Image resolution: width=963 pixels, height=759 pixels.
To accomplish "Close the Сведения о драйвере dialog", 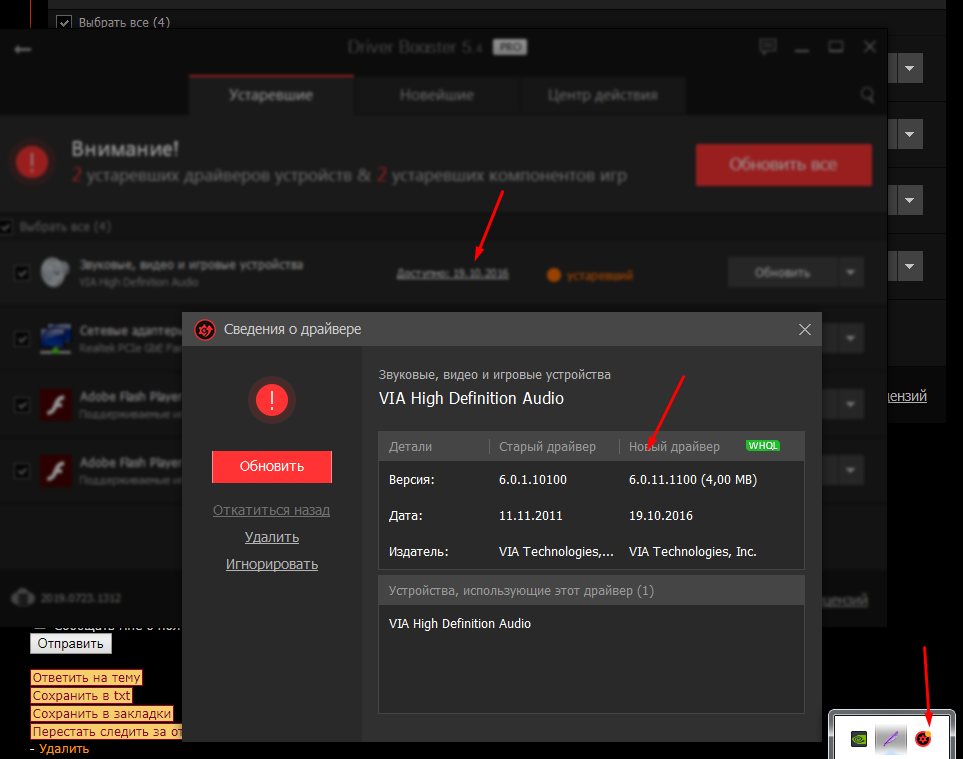I will [x=805, y=330].
